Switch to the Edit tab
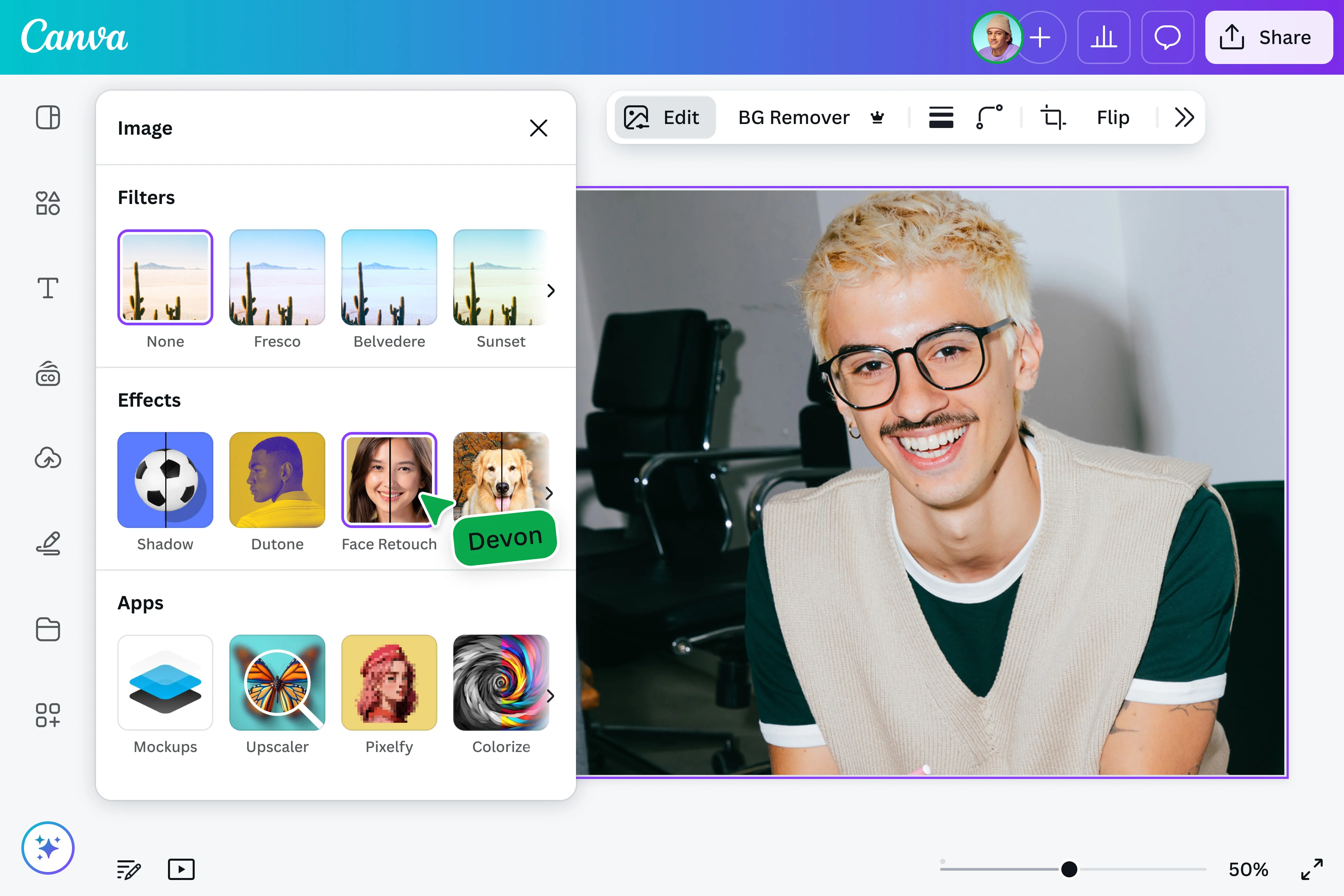This screenshot has width=1344, height=896. click(665, 117)
